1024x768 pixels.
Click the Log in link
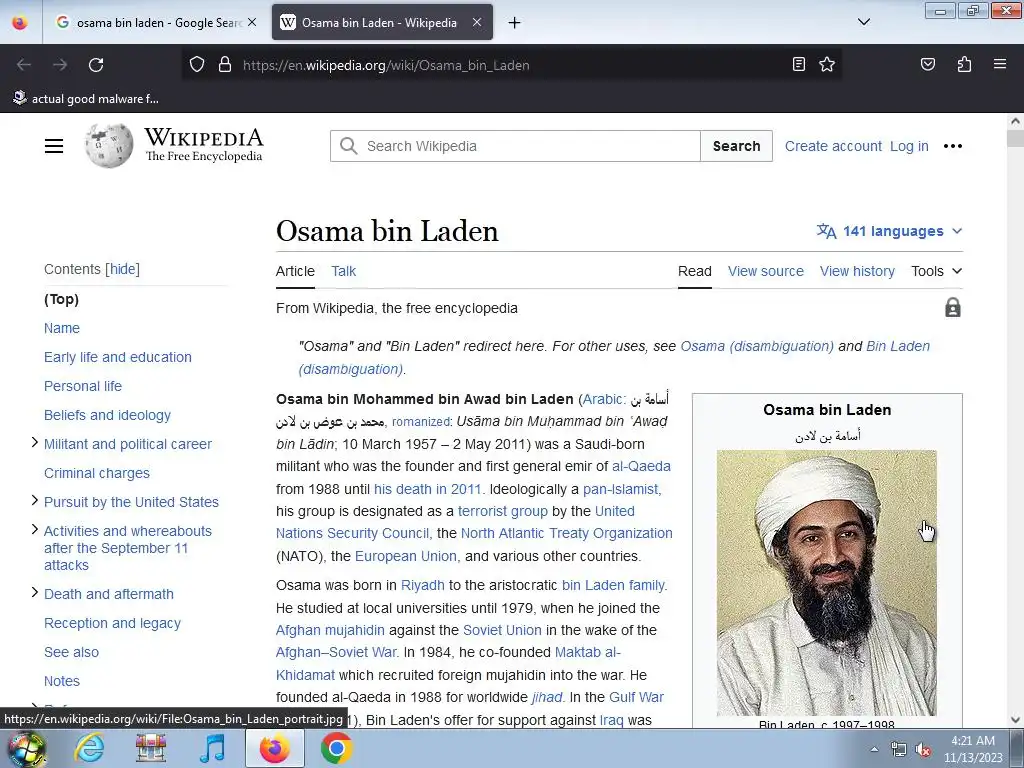click(x=909, y=146)
